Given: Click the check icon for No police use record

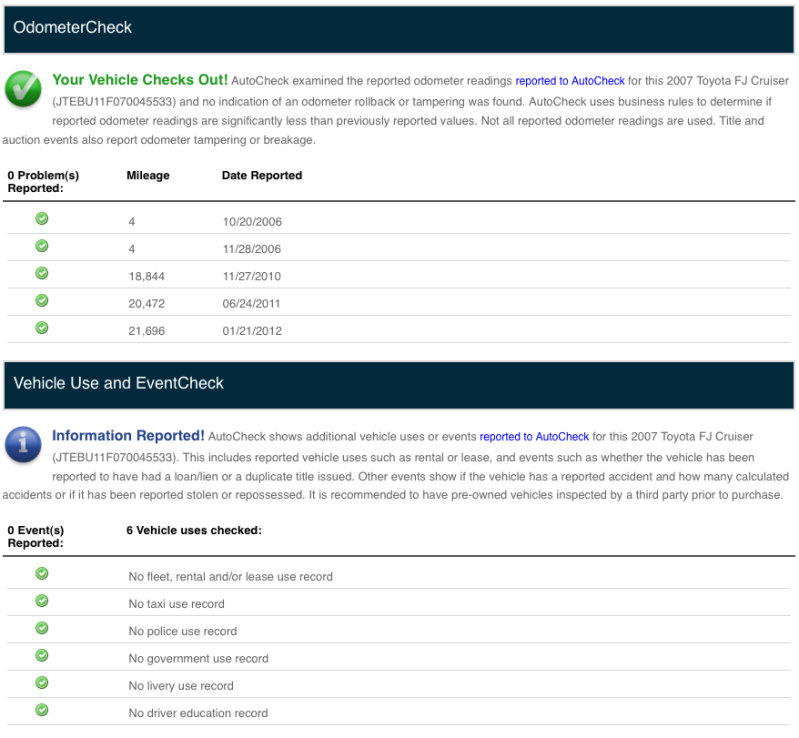Looking at the screenshot, I should pyautogui.click(x=42, y=628).
